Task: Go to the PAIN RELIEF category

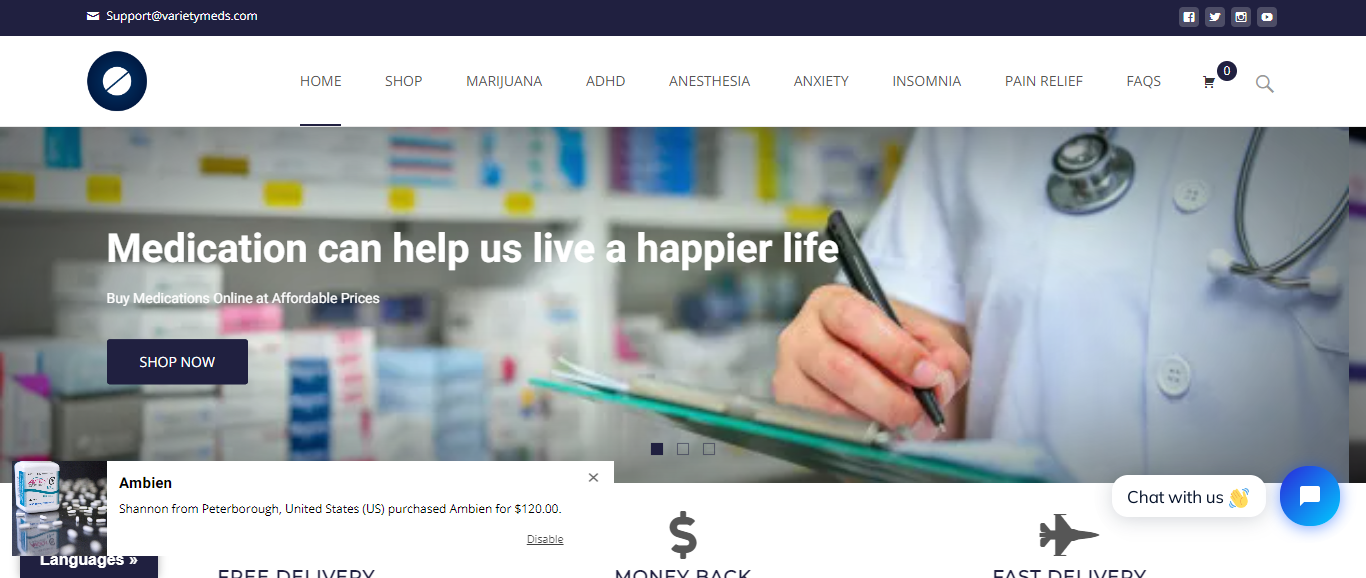Action: click(1044, 81)
